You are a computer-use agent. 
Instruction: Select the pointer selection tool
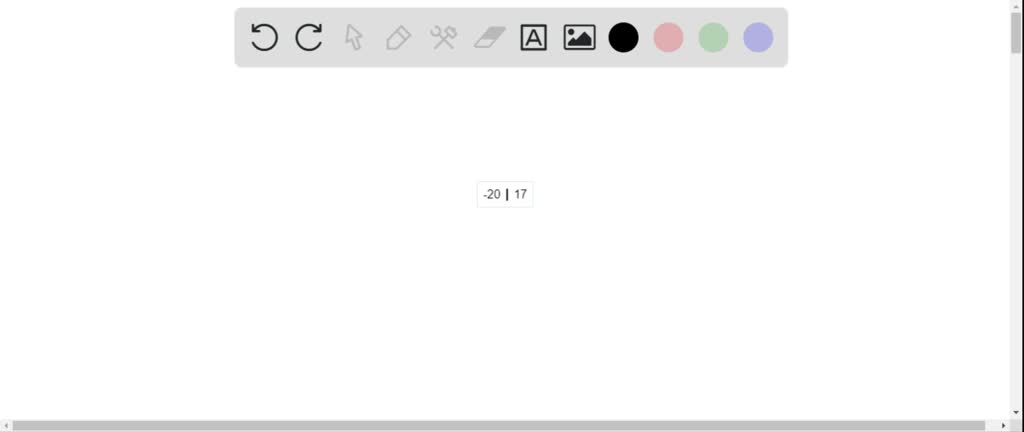pyautogui.click(x=353, y=37)
